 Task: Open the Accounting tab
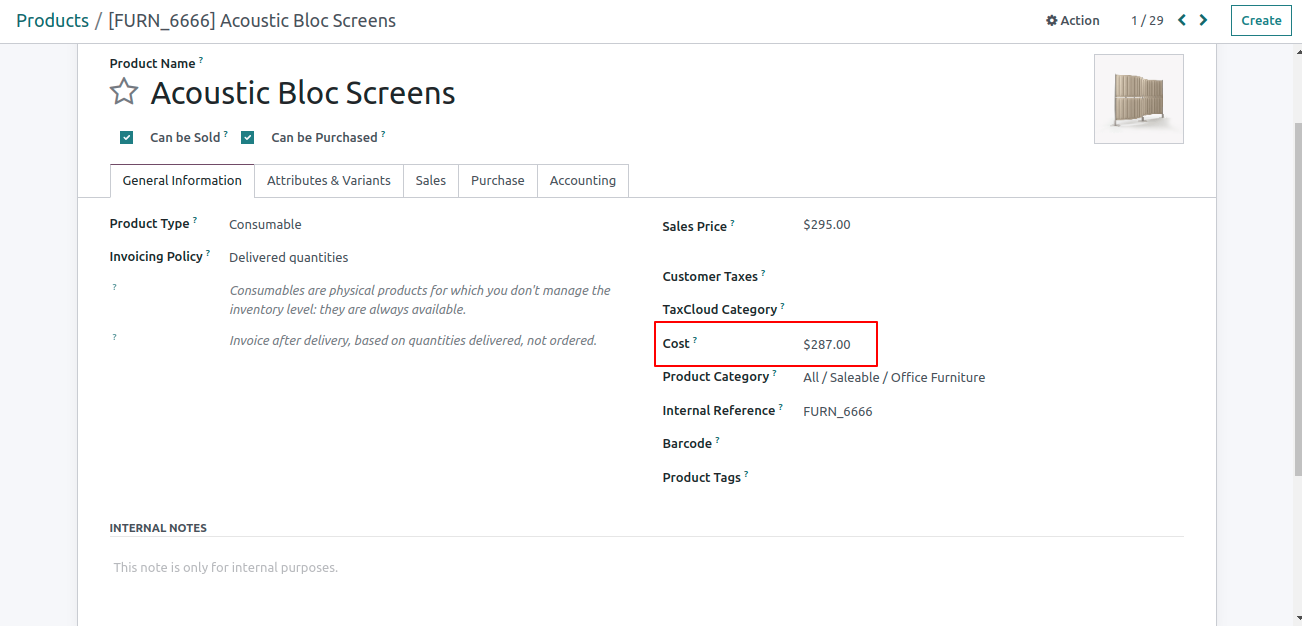pos(582,181)
